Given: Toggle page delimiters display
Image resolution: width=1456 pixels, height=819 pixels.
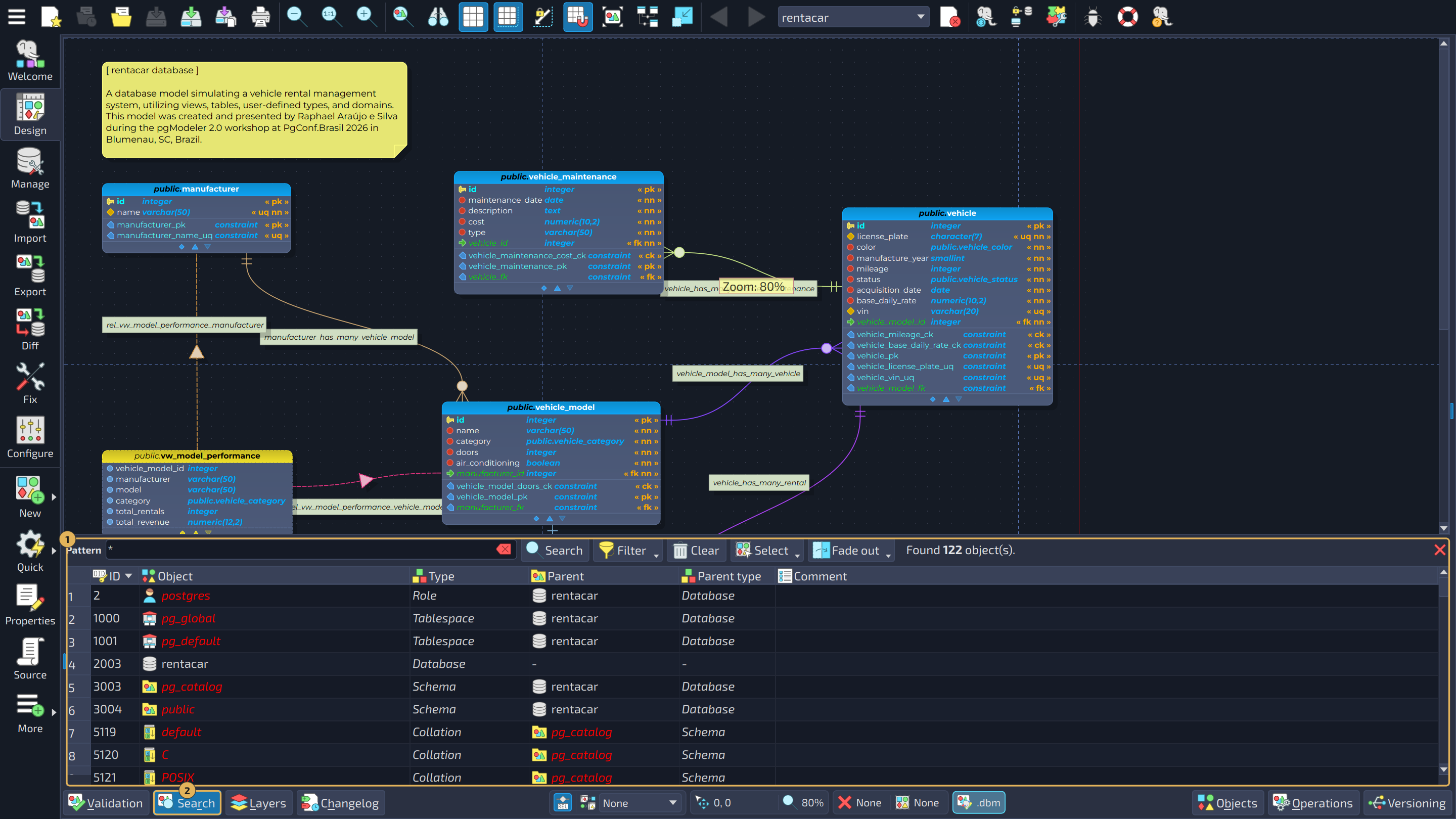Looking at the screenshot, I should tap(508, 17).
